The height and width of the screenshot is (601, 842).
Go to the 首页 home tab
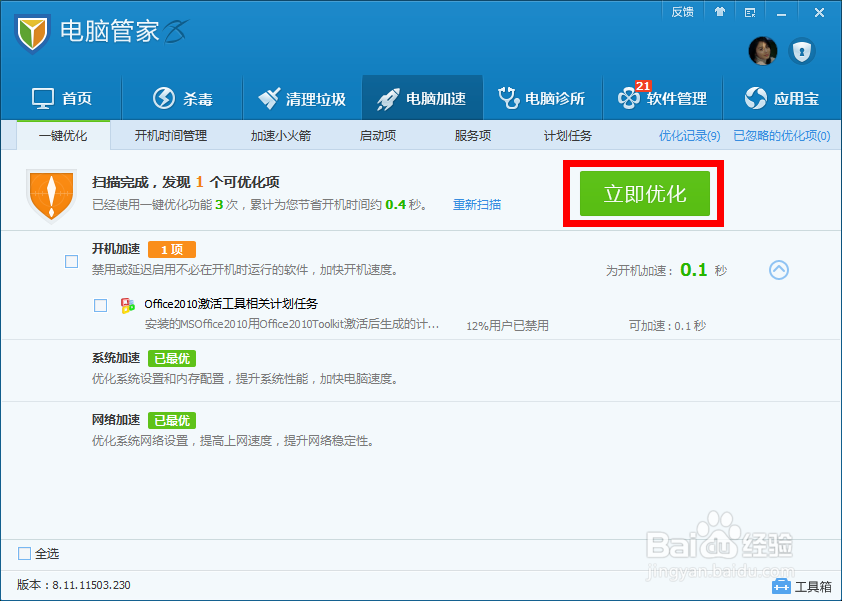62,99
